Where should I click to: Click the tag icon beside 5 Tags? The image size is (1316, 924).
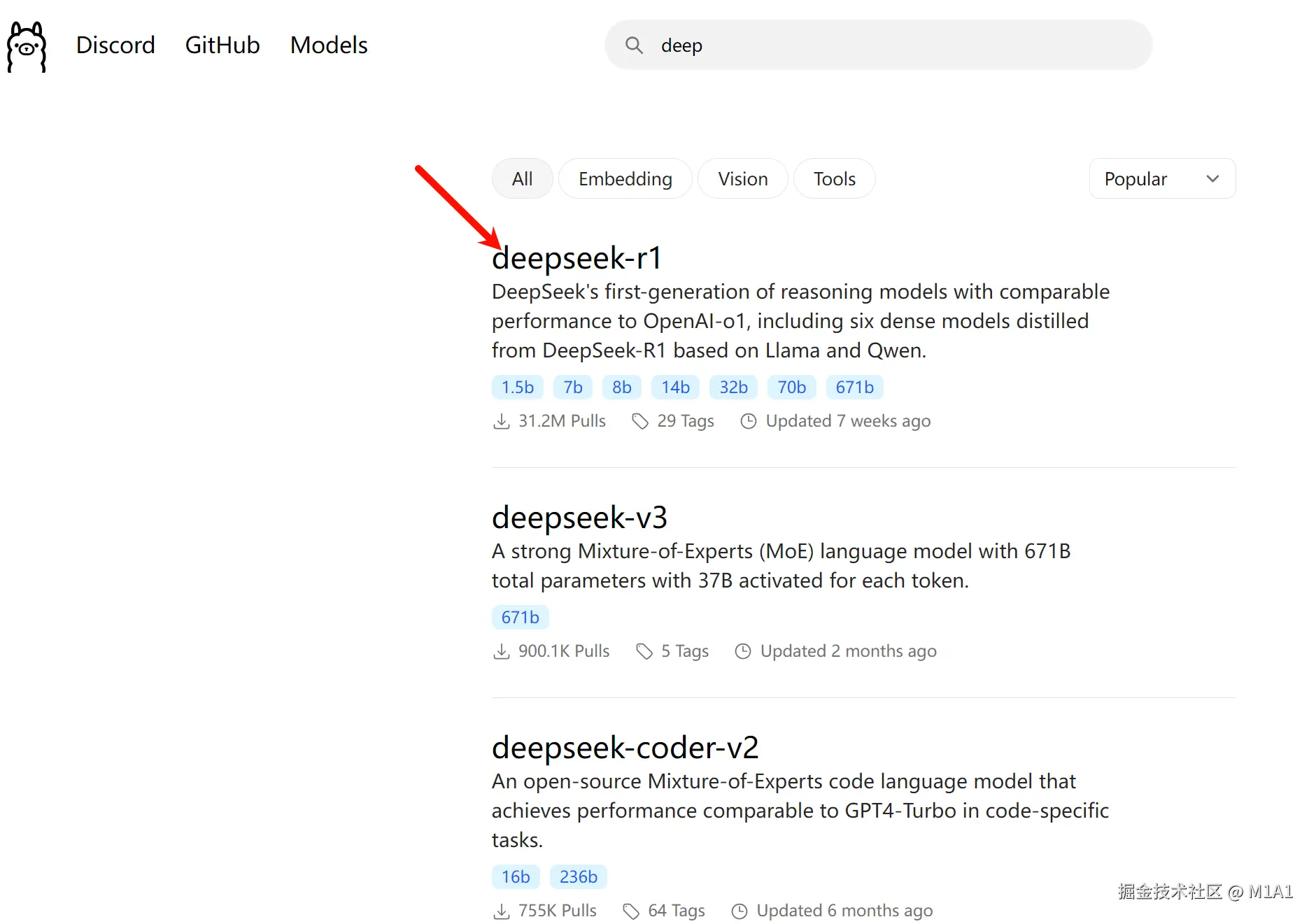(644, 651)
